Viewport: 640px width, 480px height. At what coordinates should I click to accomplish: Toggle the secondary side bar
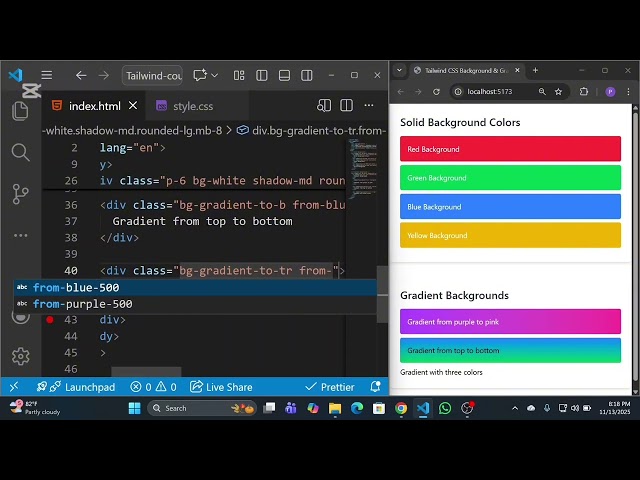(307, 76)
